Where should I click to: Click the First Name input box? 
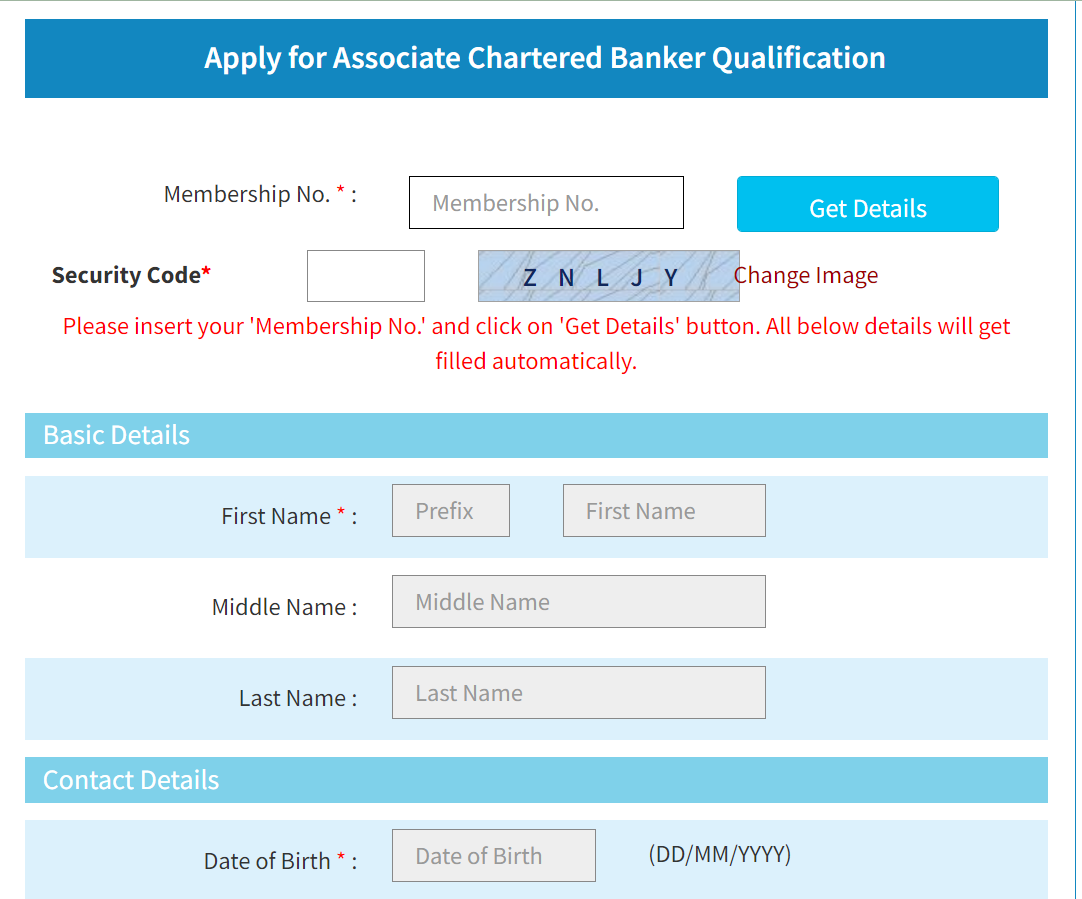pos(664,511)
